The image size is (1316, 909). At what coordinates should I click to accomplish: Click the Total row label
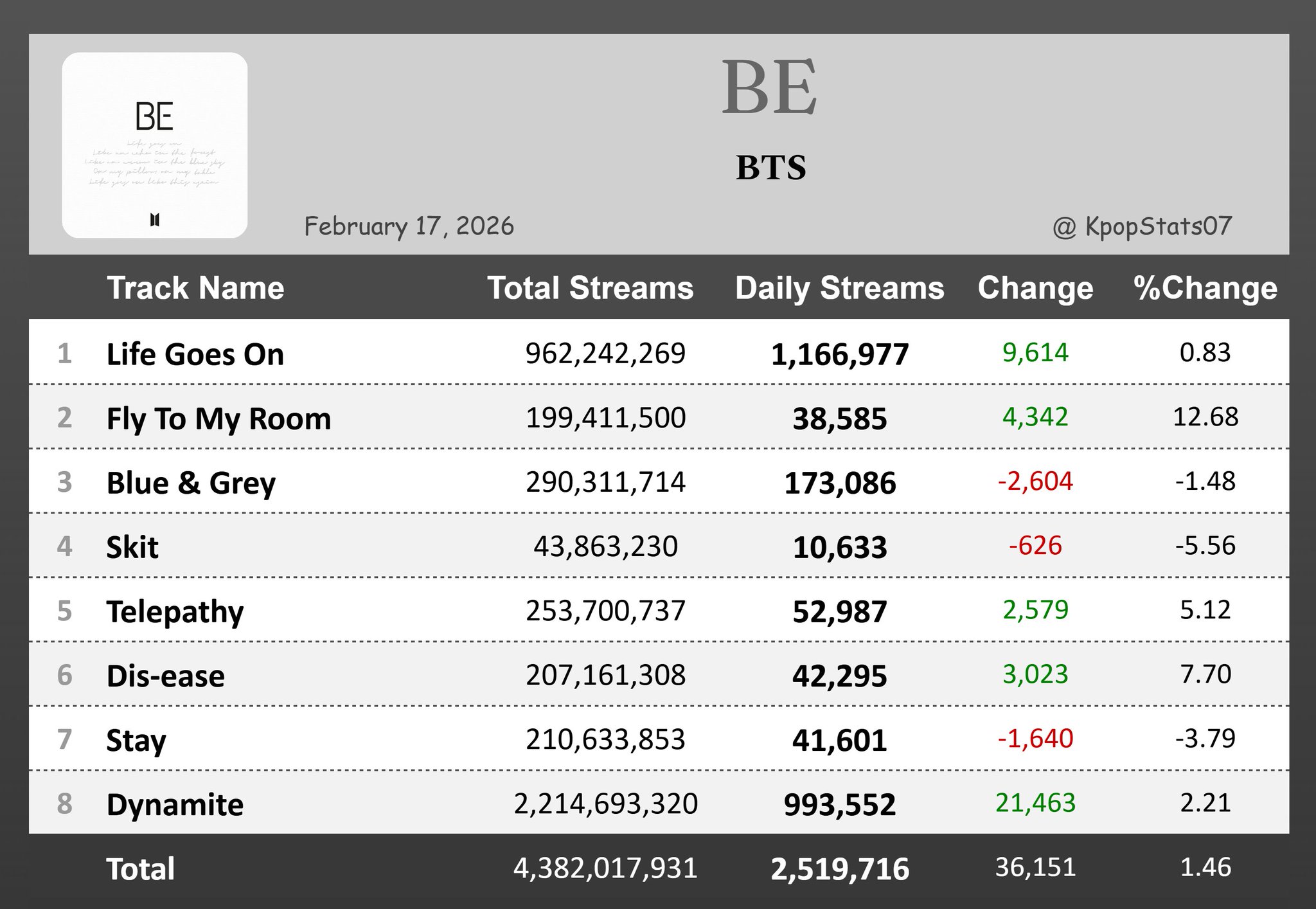140,869
